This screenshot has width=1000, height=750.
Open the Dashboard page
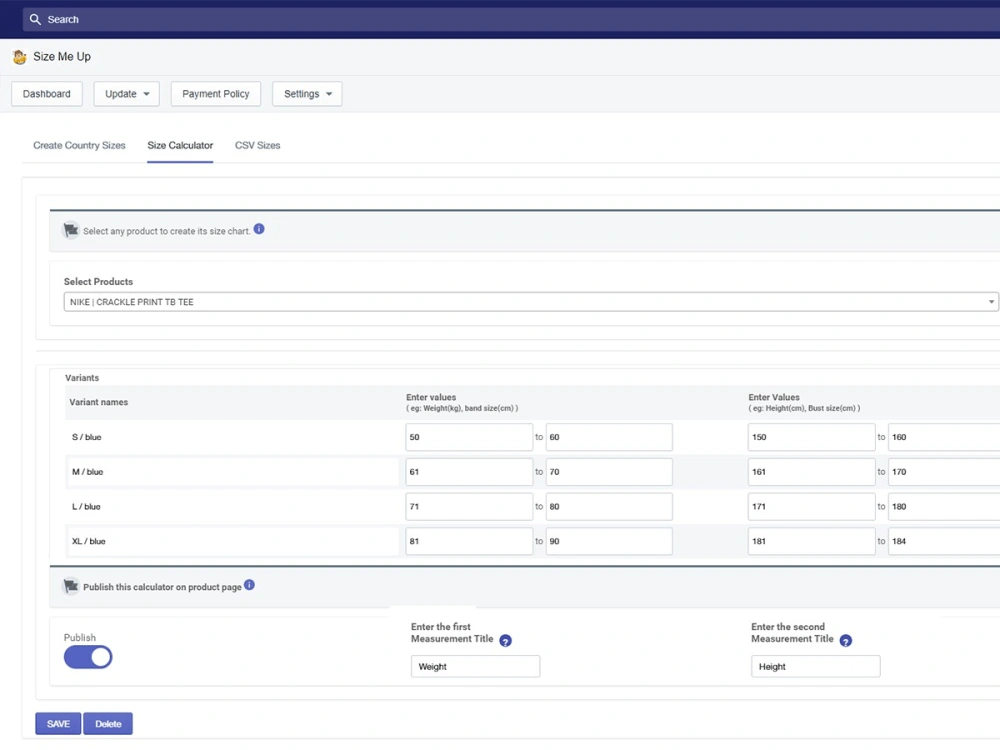[47, 94]
